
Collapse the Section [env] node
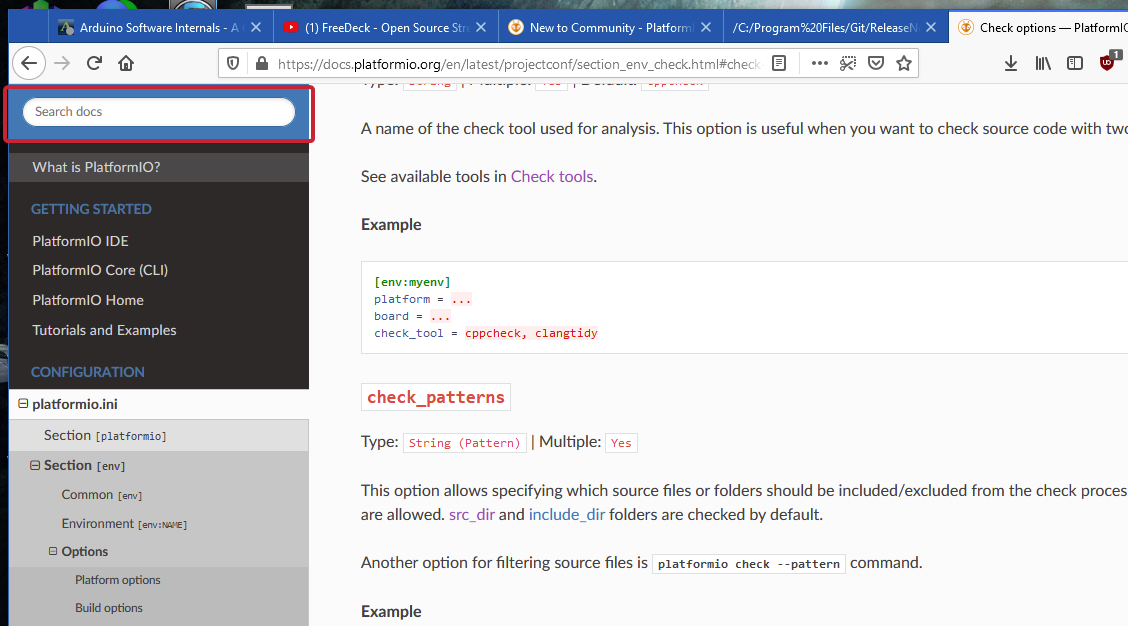35,466
